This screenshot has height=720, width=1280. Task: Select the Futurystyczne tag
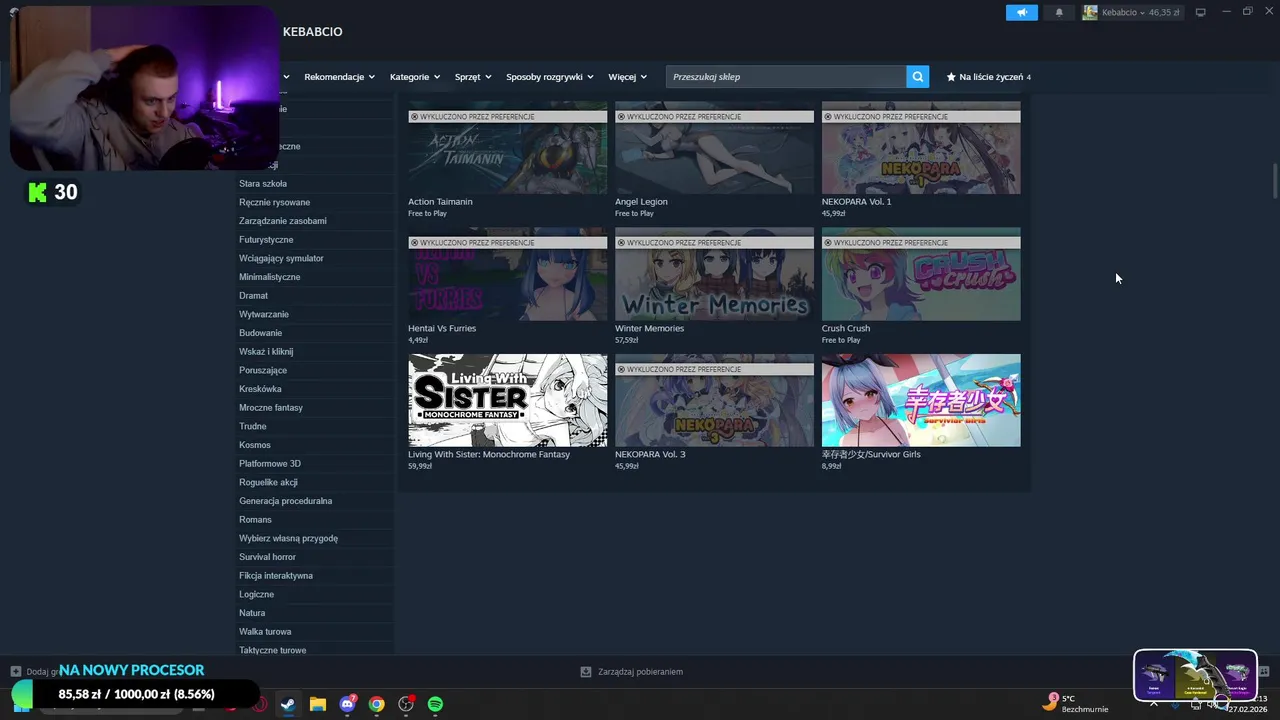click(x=266, y=240)
